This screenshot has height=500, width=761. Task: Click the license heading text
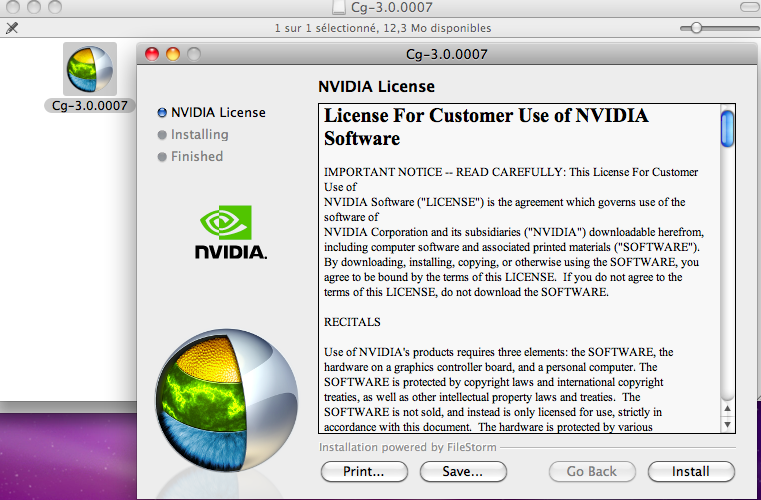tap(486, 127)
